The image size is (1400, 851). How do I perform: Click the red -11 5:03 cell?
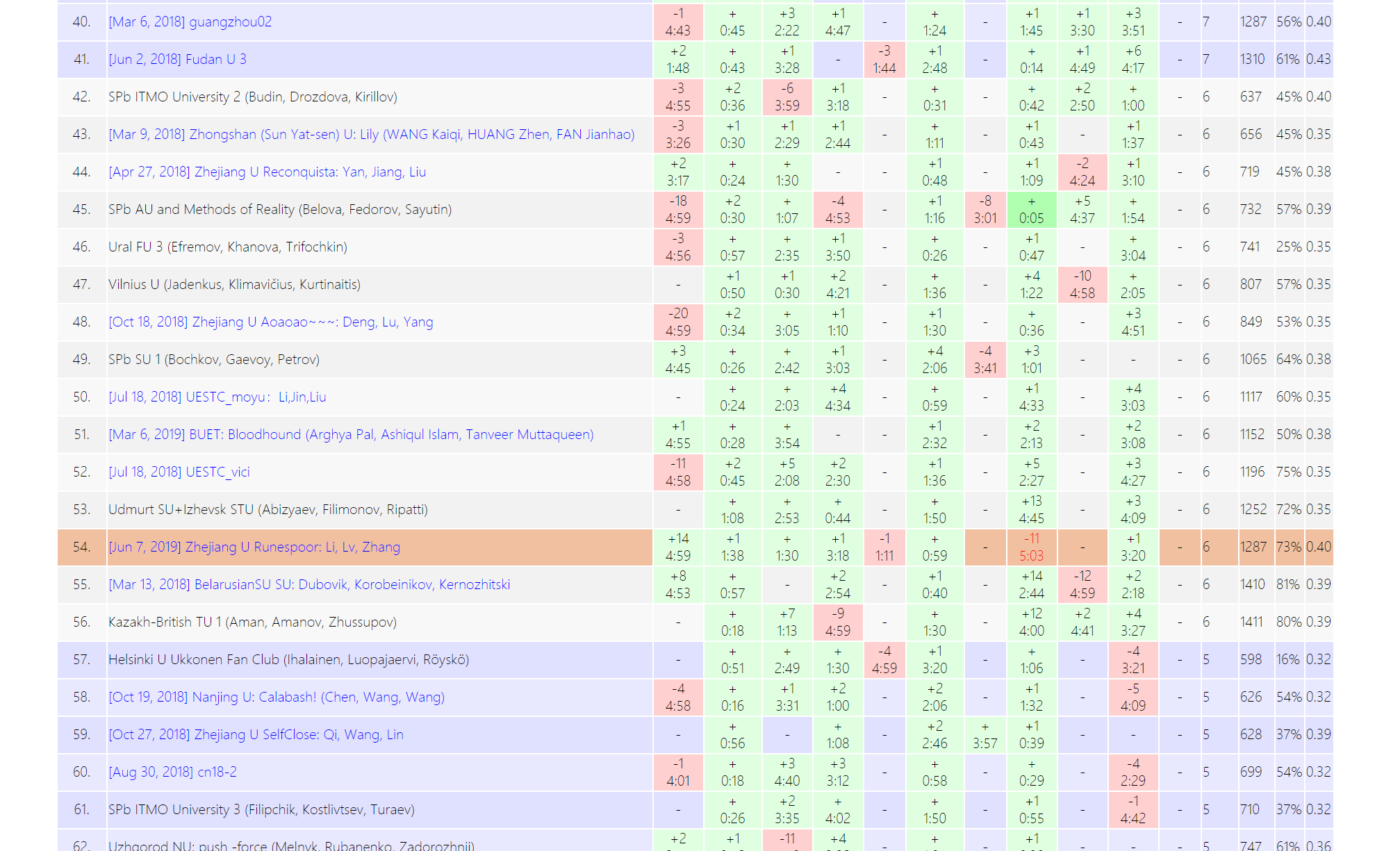(1031, 547)
